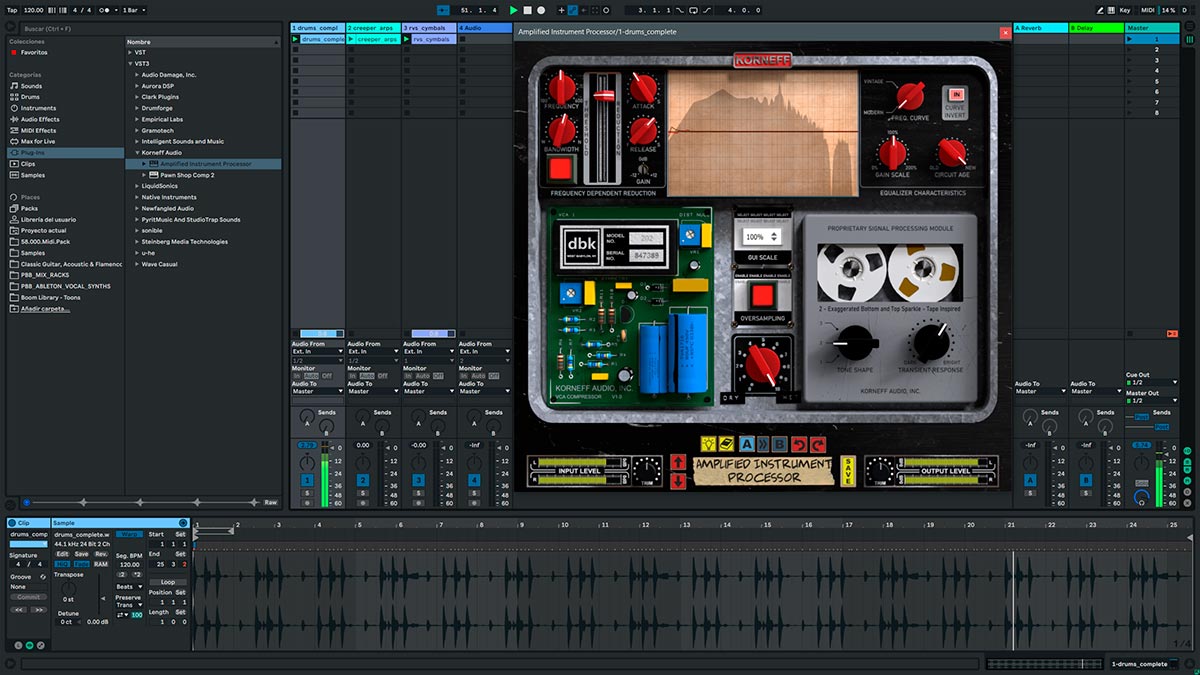Toggle the Key map mode button
This screenshot has height=675, width=1200.
(x=1124, y=10)
